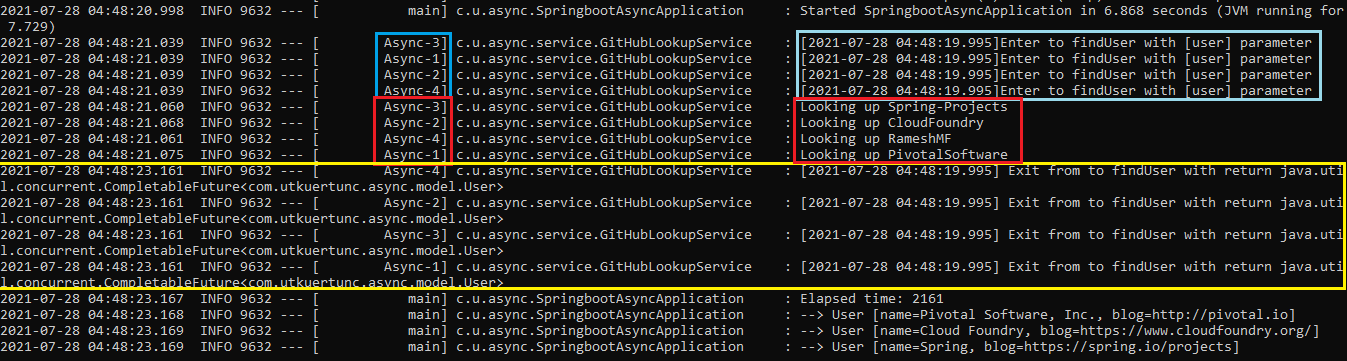Select timestamp 04:48:23.167 on Elapsed time row

[x=137, y=299]
